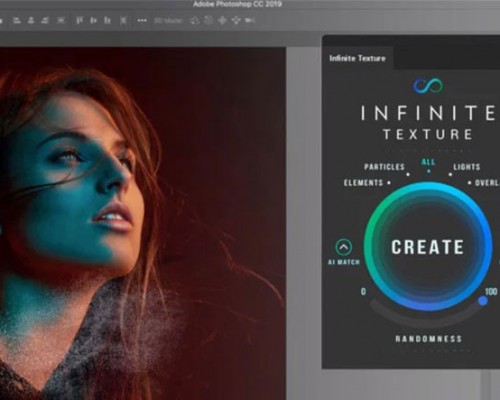Click the 0 label of Randomness slider

click(363, 292)
